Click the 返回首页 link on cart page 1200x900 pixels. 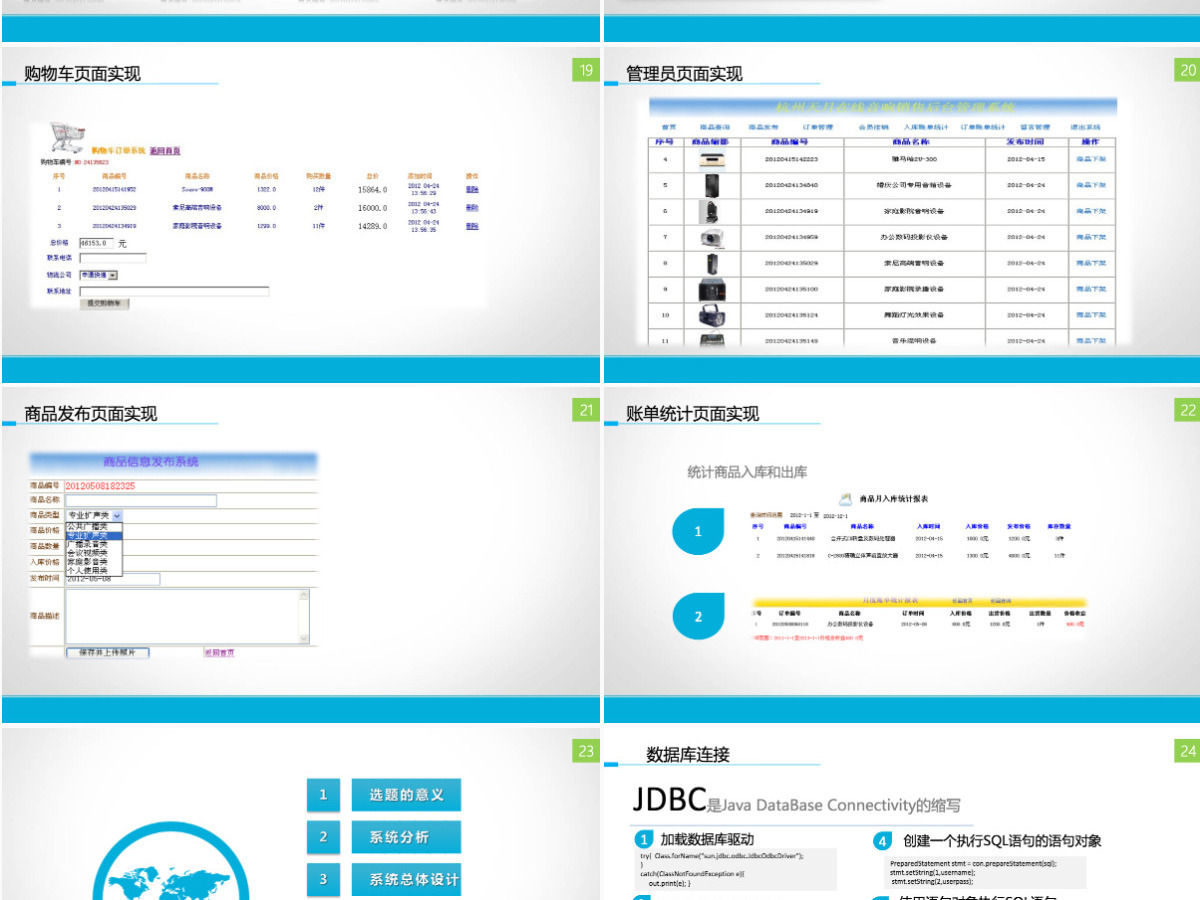[x=165, y=151]
